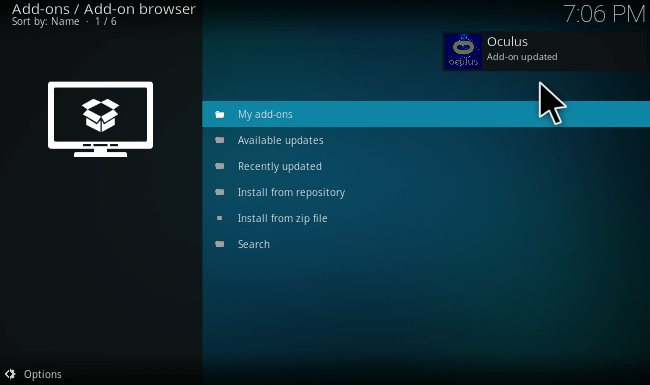This screenshot has height=385, width=650.
Task: Click the Search folder icon
Action: click(220, 244)
